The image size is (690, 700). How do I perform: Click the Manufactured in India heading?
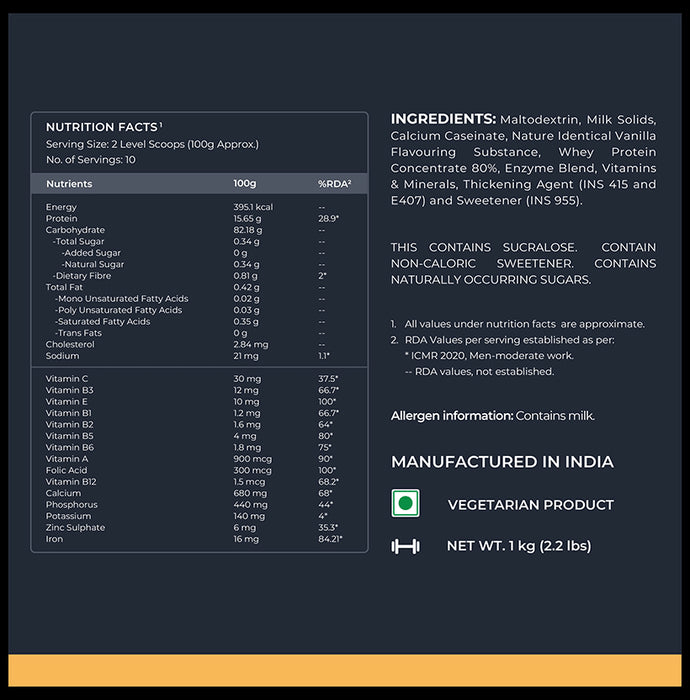pyautogui.click(x=502, y=462)
